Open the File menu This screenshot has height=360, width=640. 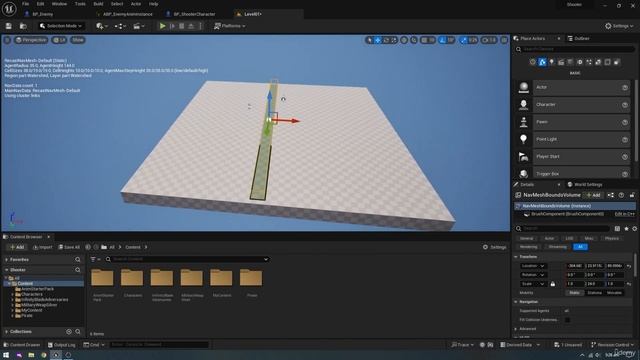point(25,4)
